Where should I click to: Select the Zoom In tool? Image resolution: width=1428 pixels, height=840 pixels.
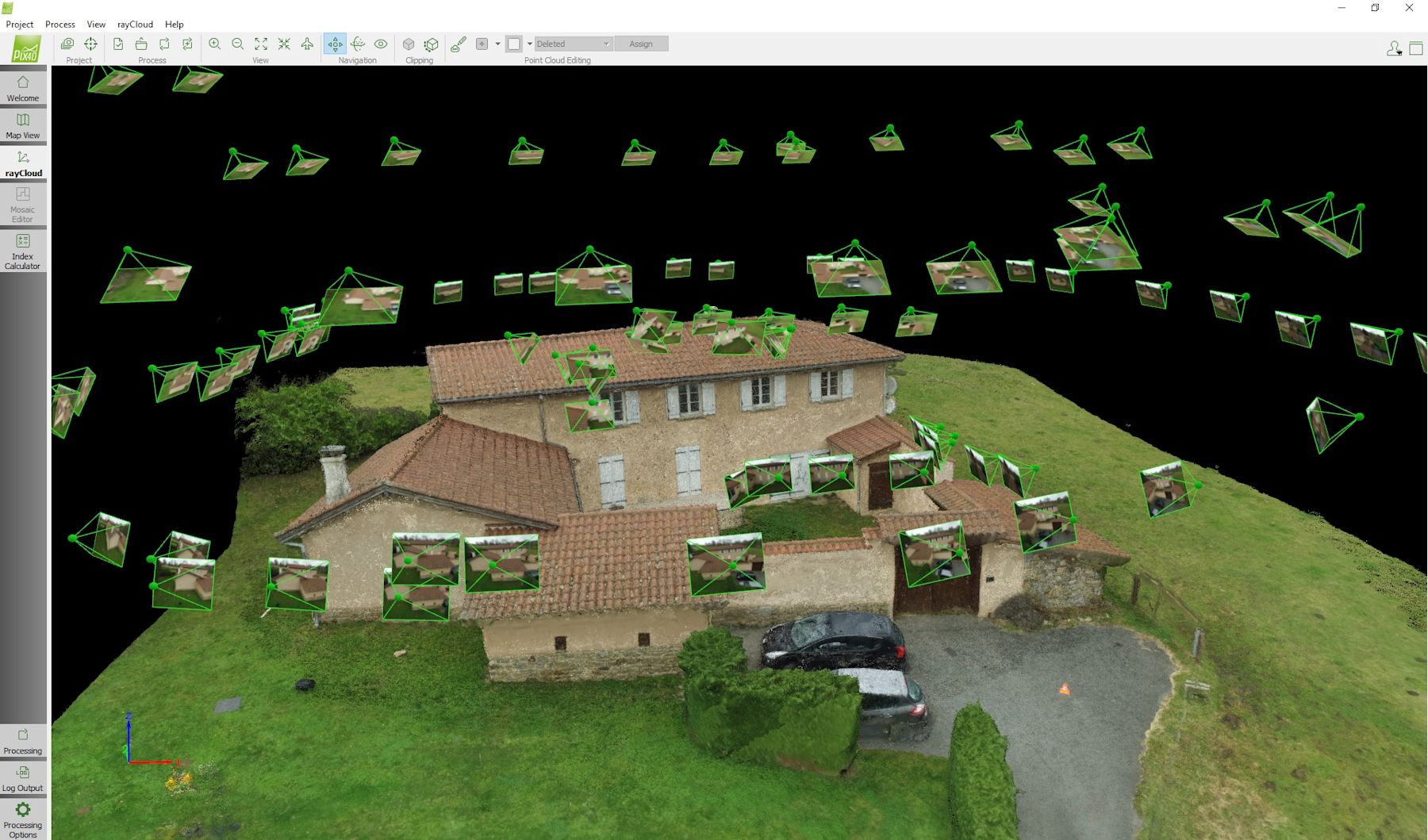click(x=215, y=44)
